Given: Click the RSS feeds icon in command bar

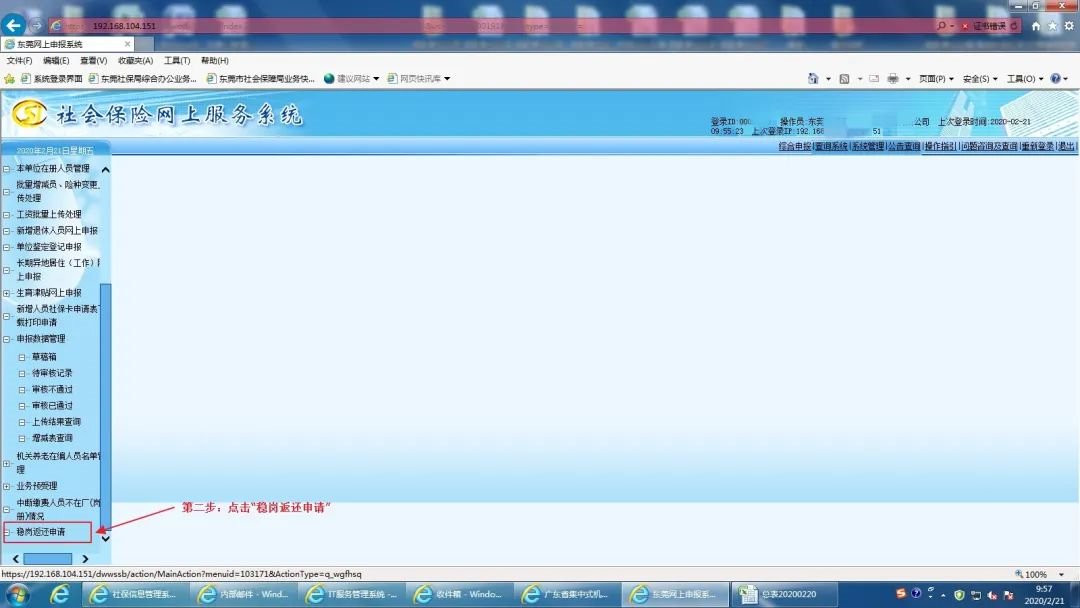Looking at the screenshot, I should click(844, 78).
